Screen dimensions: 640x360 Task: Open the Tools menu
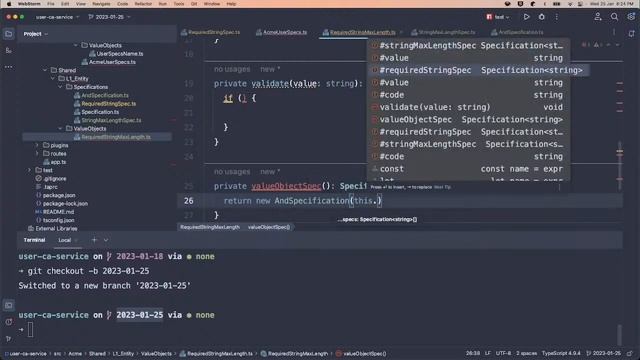coord(179,4)
